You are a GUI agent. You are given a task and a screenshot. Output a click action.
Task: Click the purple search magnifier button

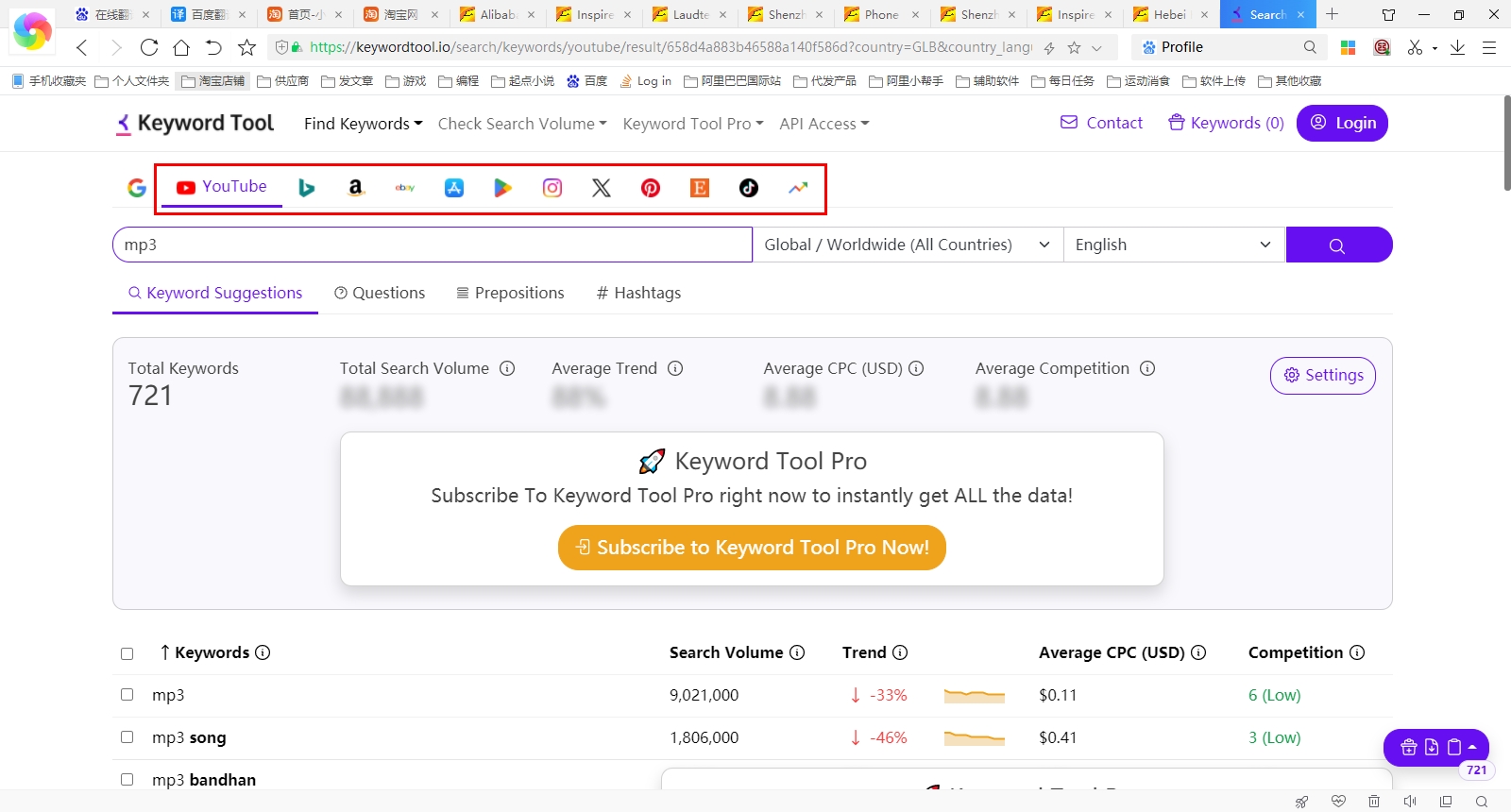[x=1338, y=245]
